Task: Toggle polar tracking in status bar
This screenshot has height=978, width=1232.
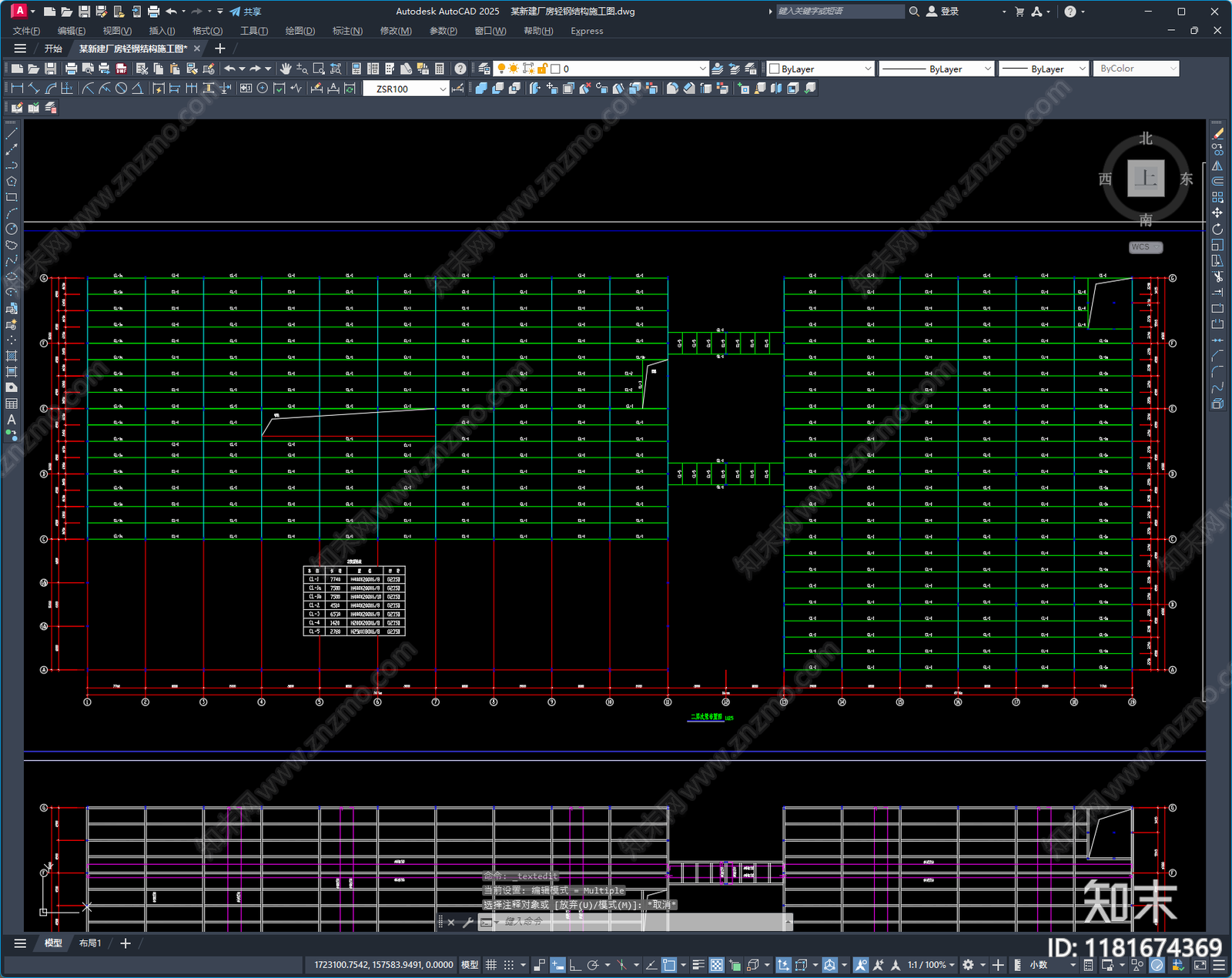Action: [x=593, y=965]
